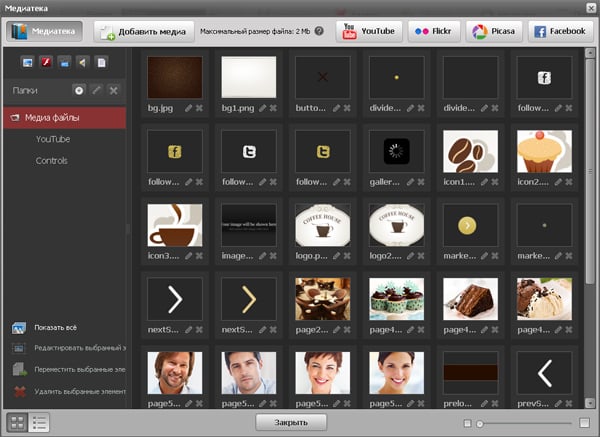Click the edit pencil under bg.jpg
Screen dimensions: 600x437
[x=186, y=107]
